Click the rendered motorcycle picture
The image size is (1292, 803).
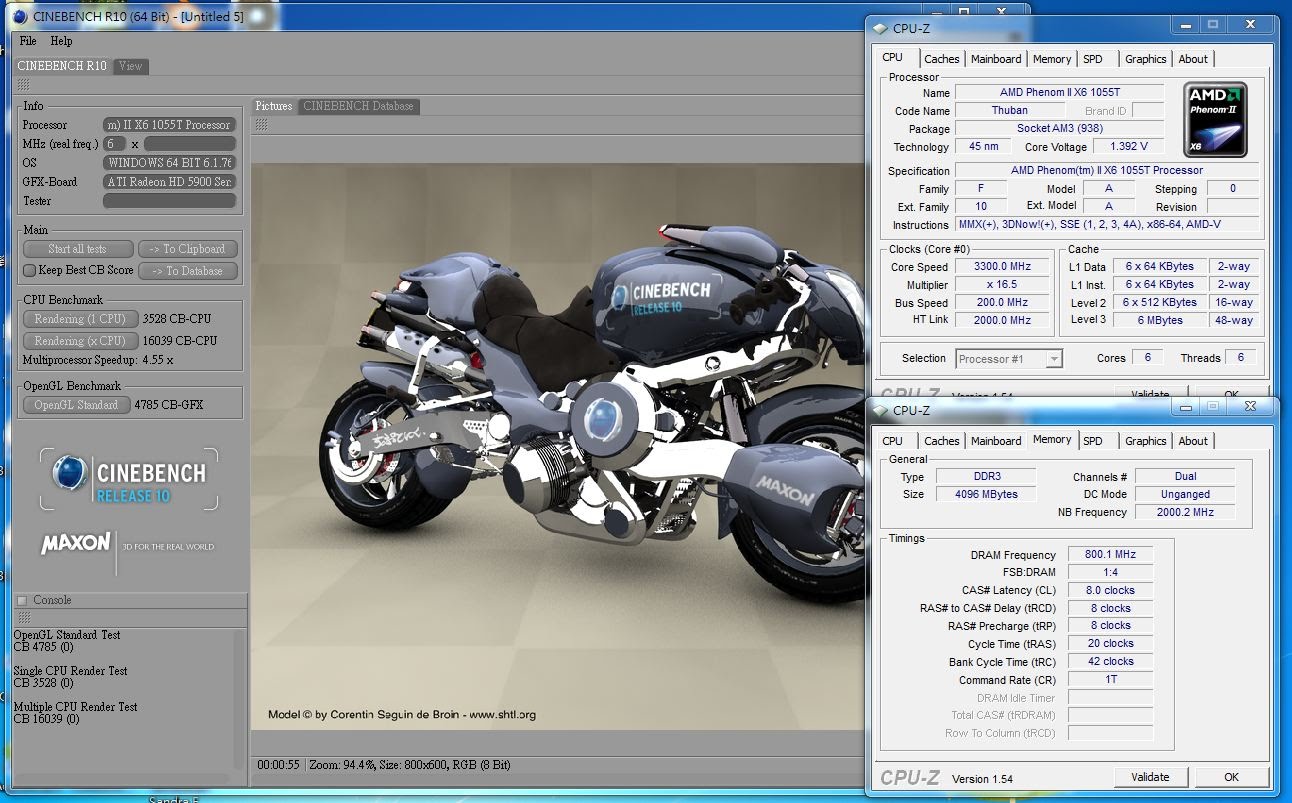pos(558,445)
